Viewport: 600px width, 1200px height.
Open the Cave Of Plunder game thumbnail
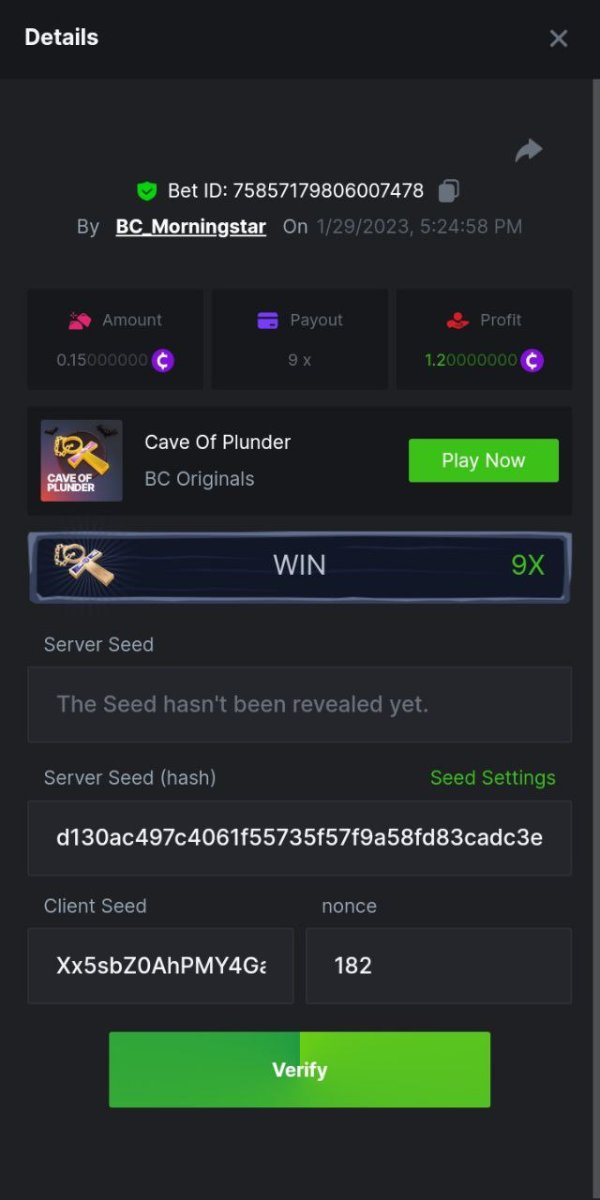point(82,460)
